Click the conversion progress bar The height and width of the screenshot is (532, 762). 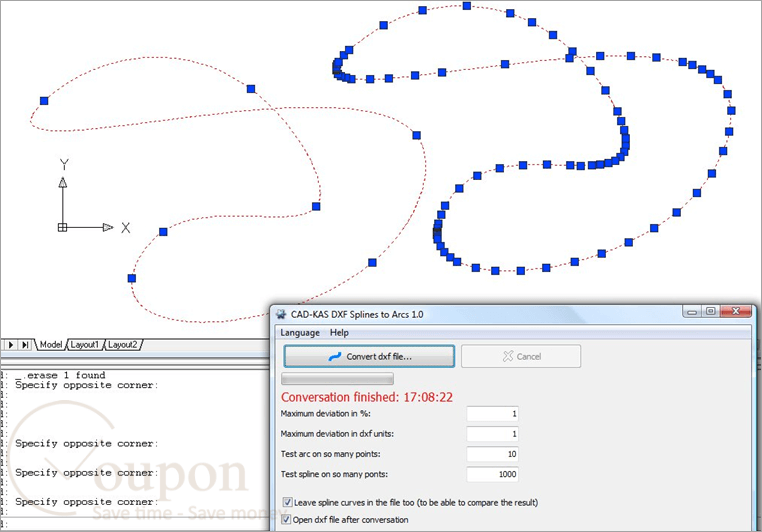[337, 378]
